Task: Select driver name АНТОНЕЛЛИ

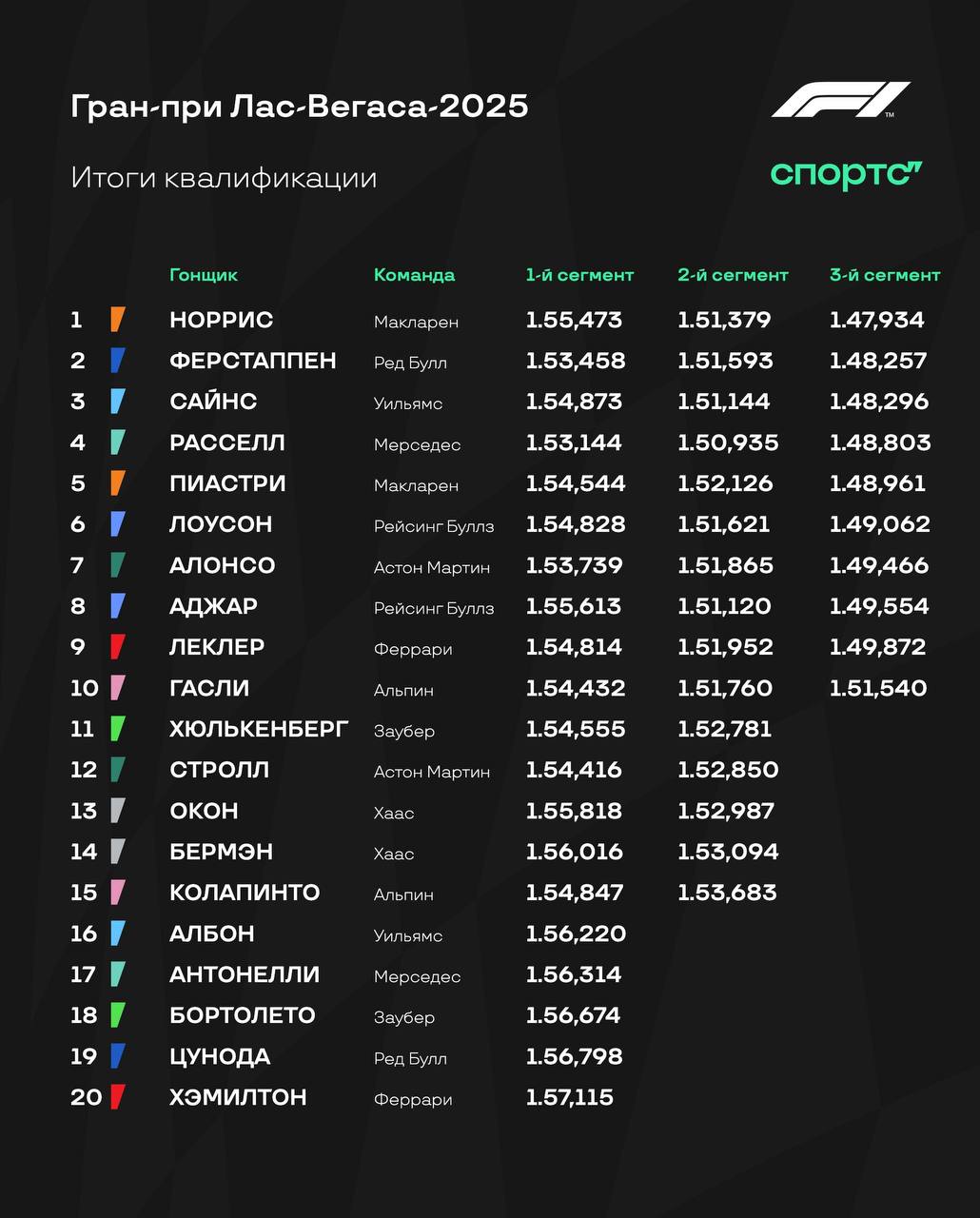Action: click(x=245, y=974)
